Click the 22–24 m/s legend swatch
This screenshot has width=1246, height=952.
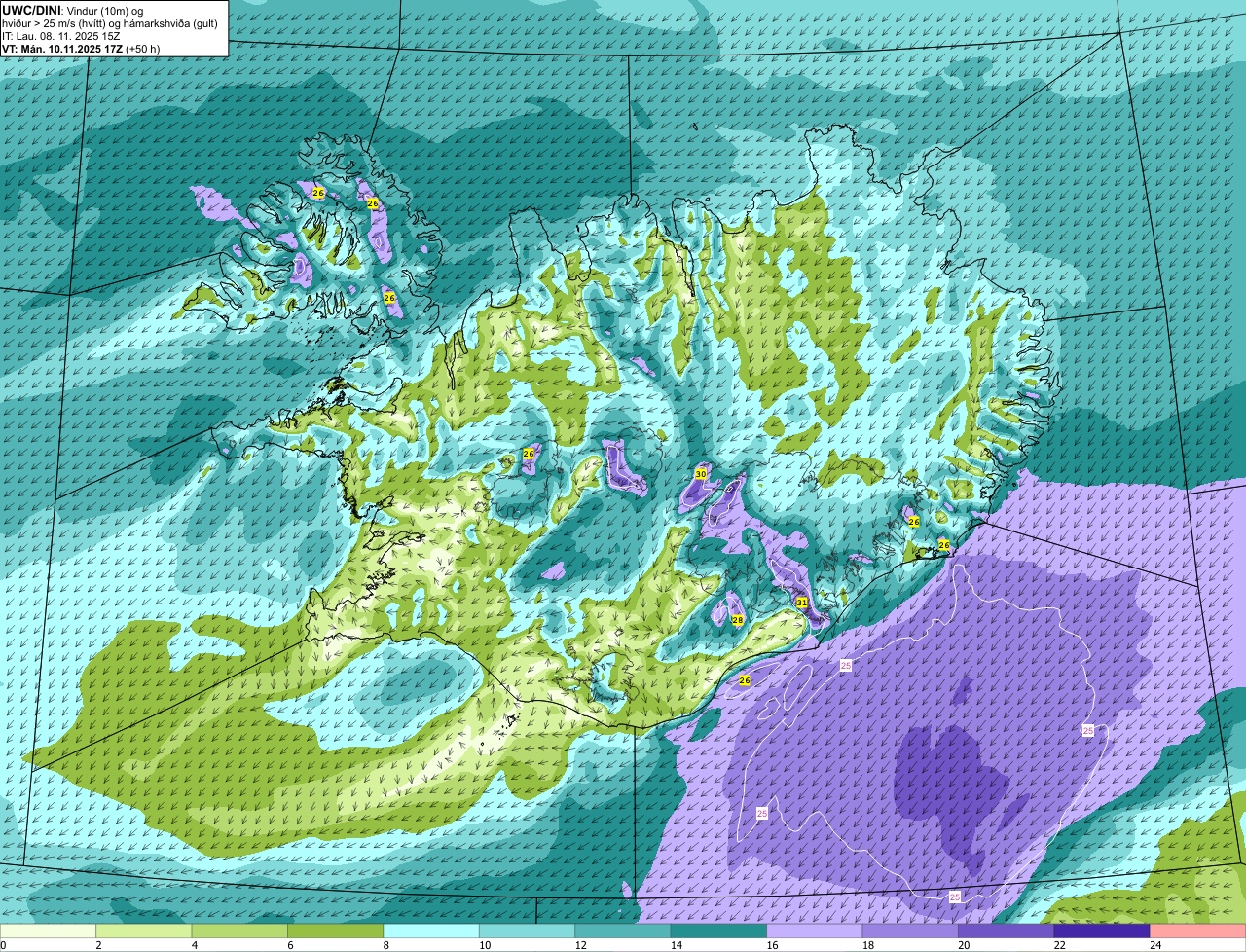click(1102, 931)
